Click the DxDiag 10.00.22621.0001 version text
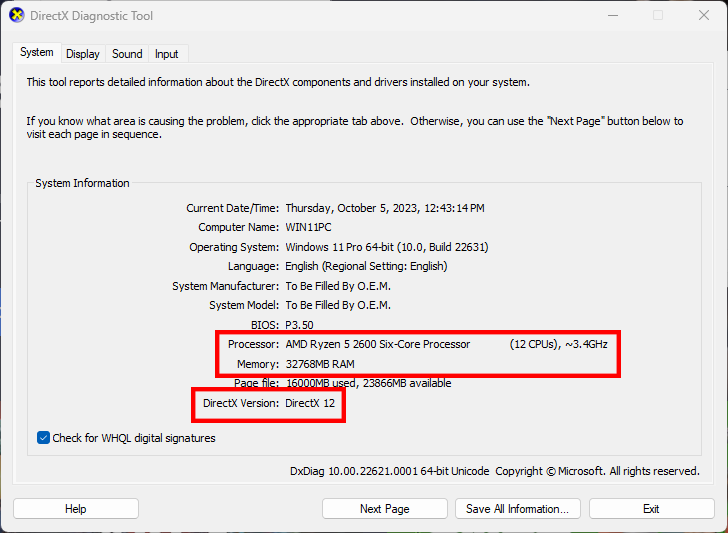The image size is (728, 533). 354,471
